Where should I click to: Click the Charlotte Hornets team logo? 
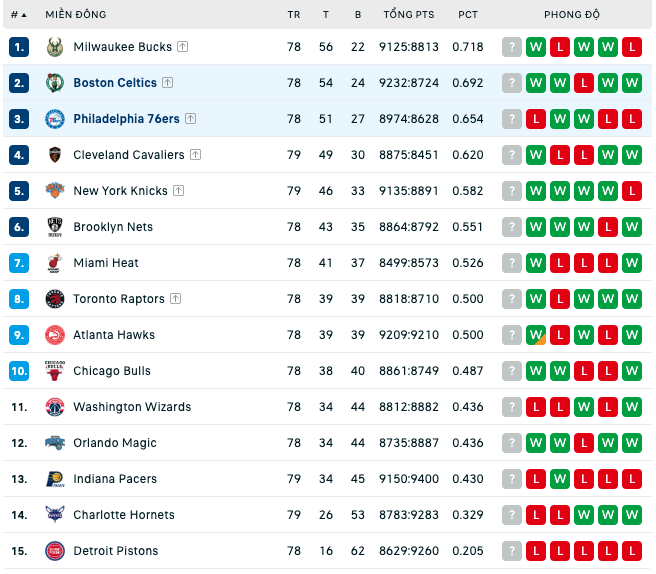point(55,515)
